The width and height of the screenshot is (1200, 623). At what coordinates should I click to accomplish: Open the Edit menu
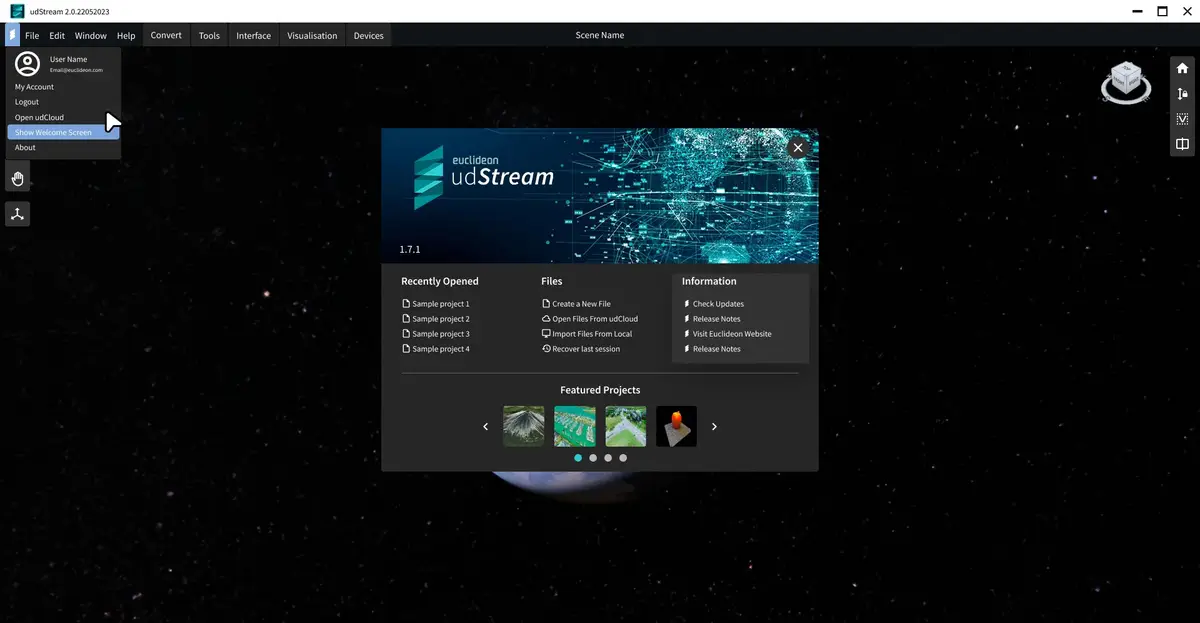click(57, 35)
